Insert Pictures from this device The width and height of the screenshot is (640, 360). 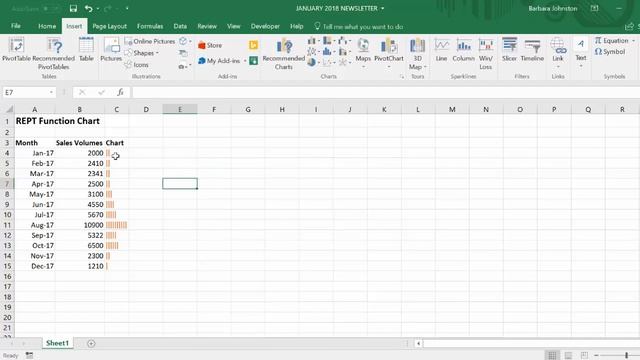tap(111, 50)
